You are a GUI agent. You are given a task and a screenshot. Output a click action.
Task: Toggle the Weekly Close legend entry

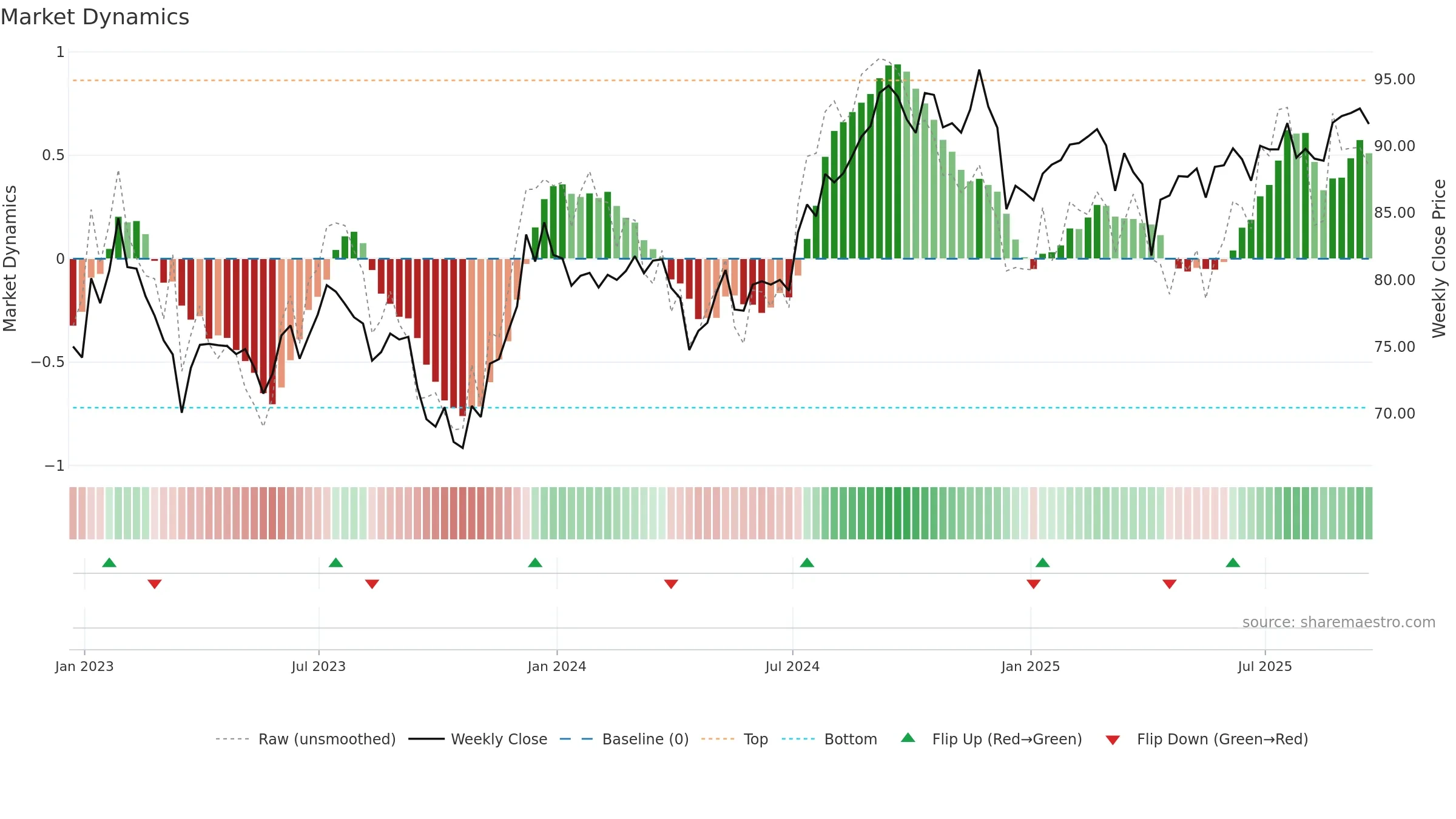(477, 739)
